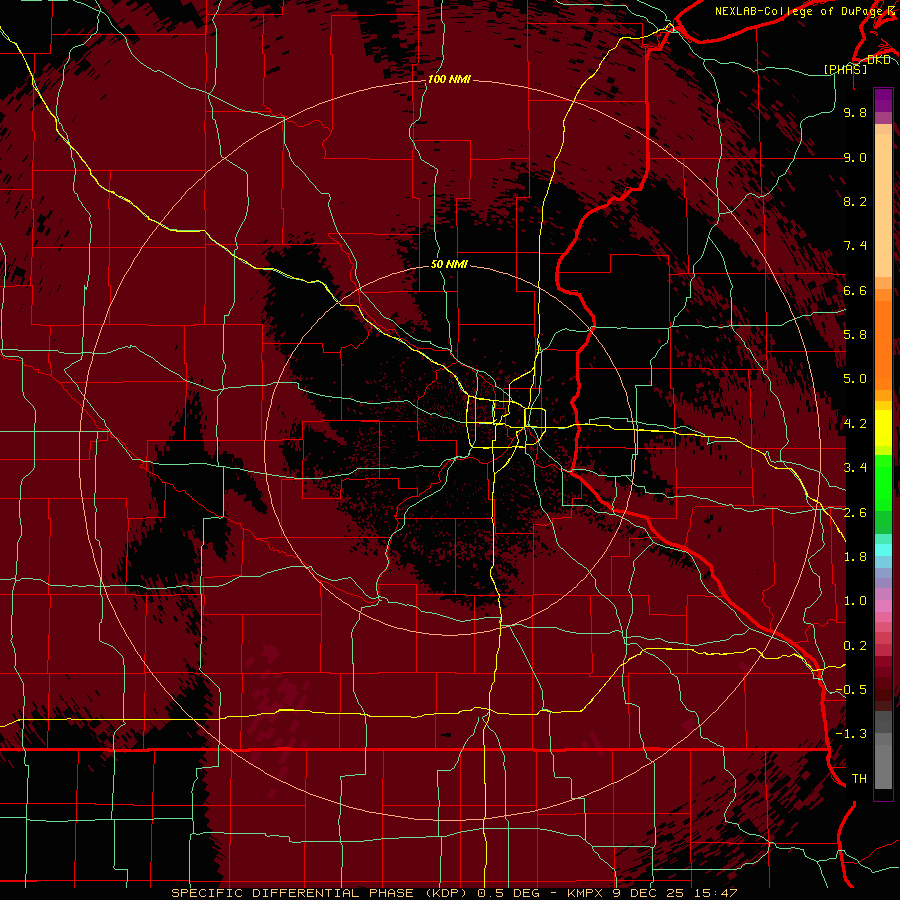Click the 9.0 value on the color scale

coord(855,157)
